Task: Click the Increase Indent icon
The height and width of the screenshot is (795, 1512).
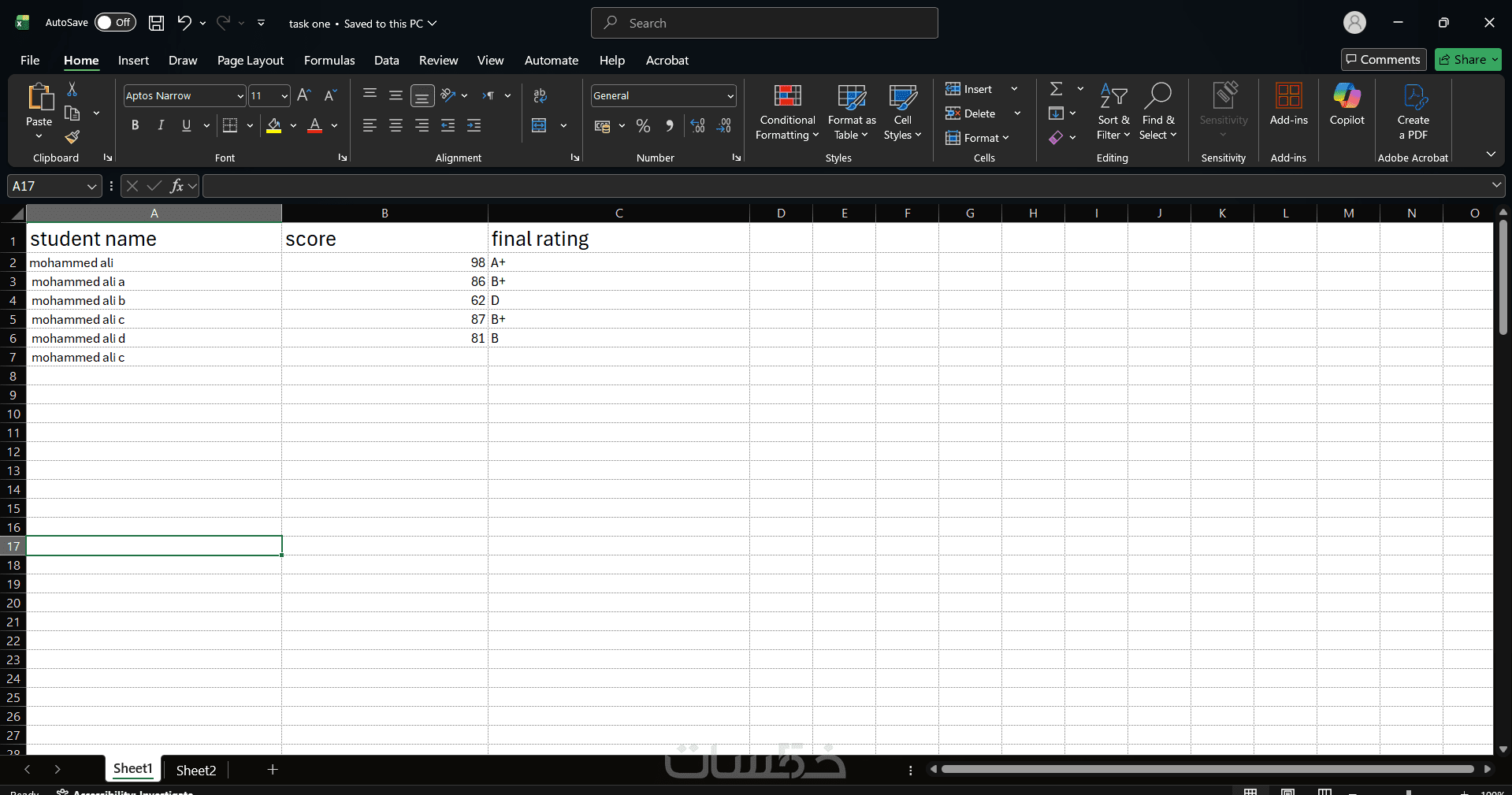Action: pyautogui.click(x=474, y=125)
